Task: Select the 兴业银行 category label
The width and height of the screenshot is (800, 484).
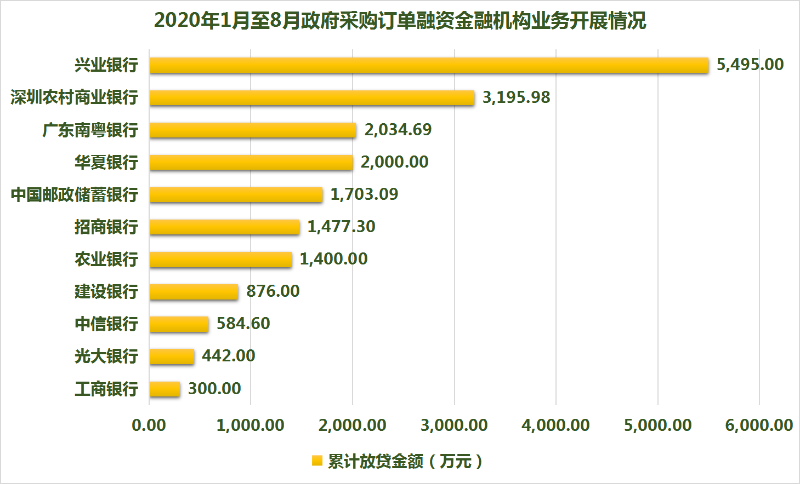Action: 106,65
